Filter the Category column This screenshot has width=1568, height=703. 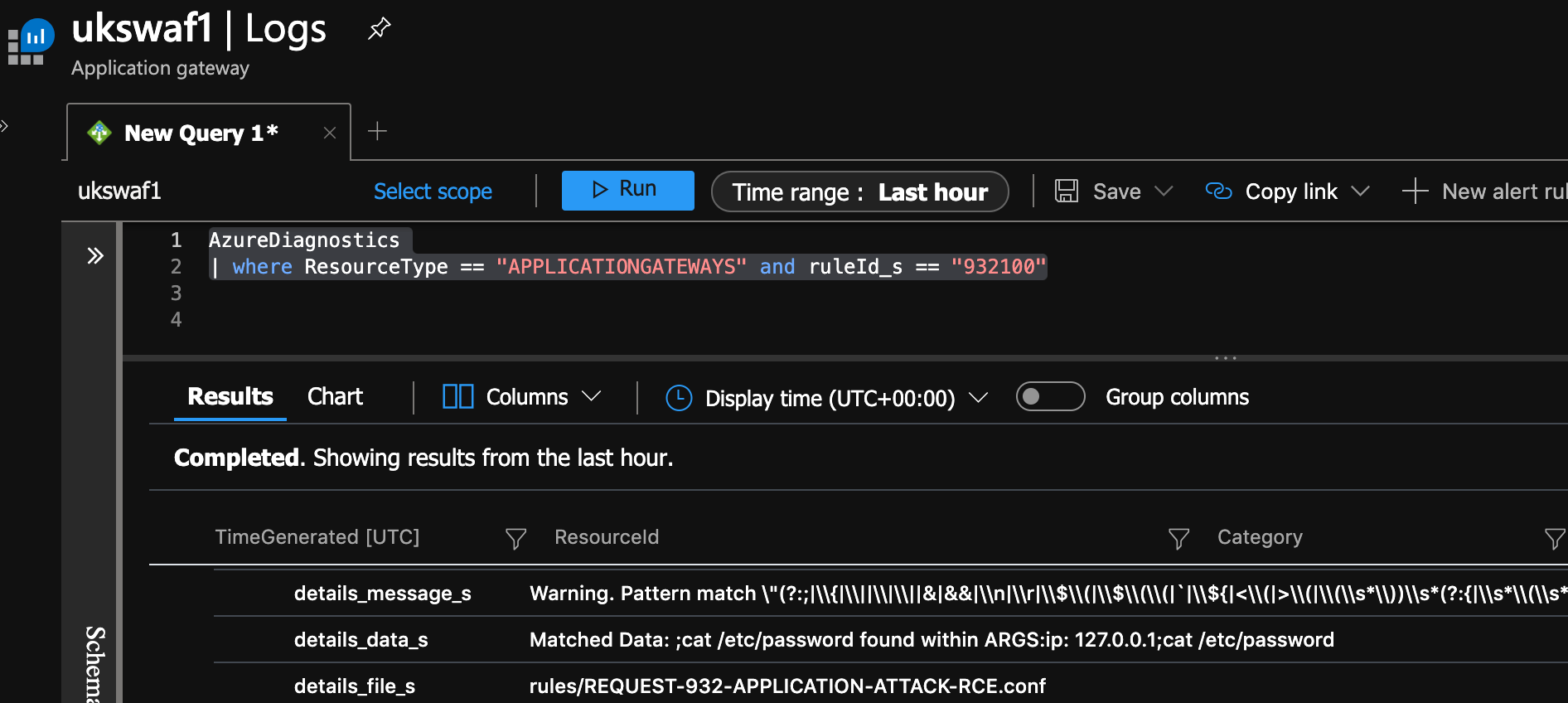1556,539
